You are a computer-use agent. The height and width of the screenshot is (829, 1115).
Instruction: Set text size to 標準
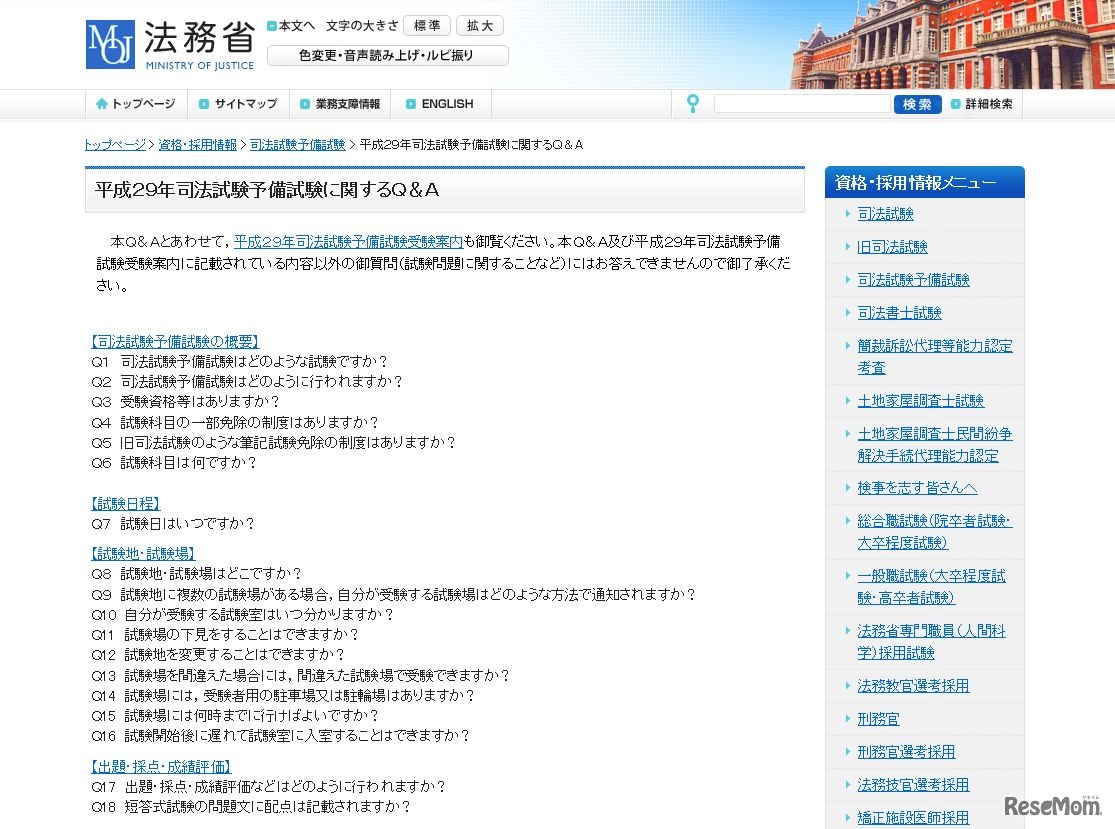(427, 25)
